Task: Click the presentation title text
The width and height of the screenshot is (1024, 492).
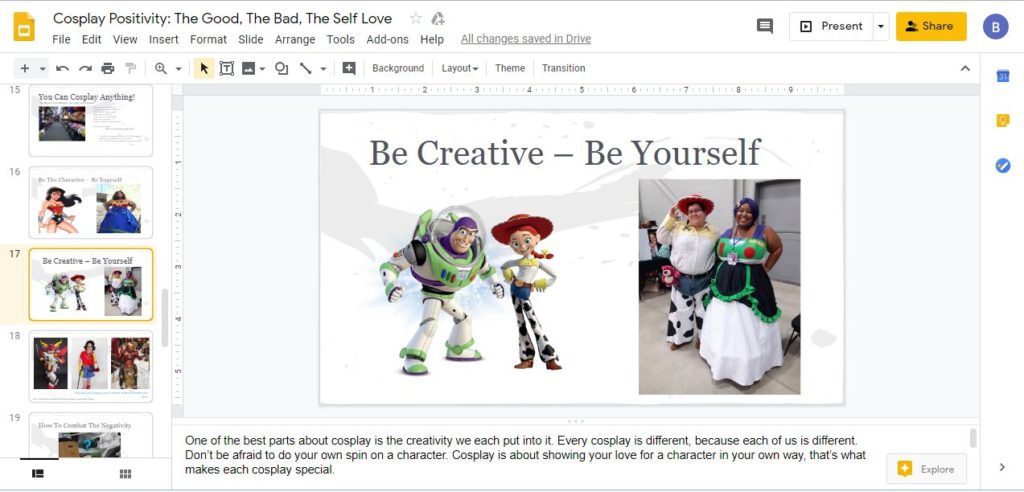Action: 223,18
